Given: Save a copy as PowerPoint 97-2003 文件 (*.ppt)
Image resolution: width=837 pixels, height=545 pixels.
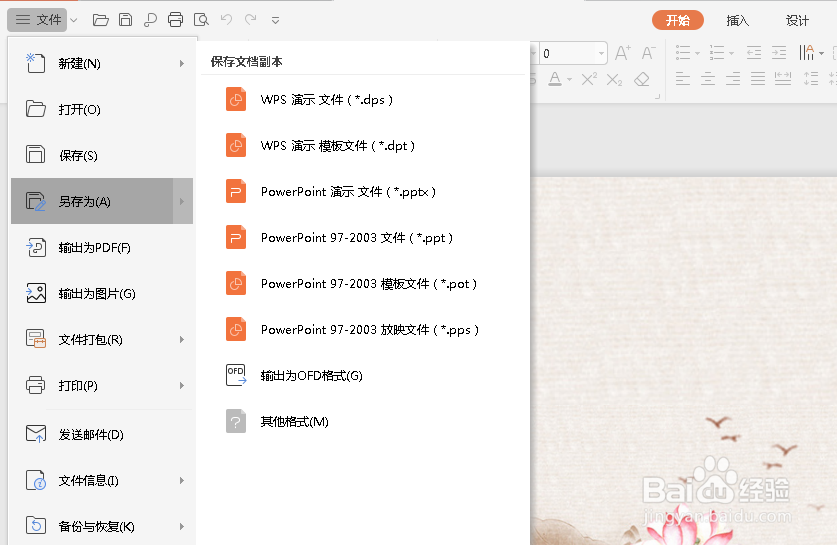Looking at the screenshot, I should click(x=363, y=238).
